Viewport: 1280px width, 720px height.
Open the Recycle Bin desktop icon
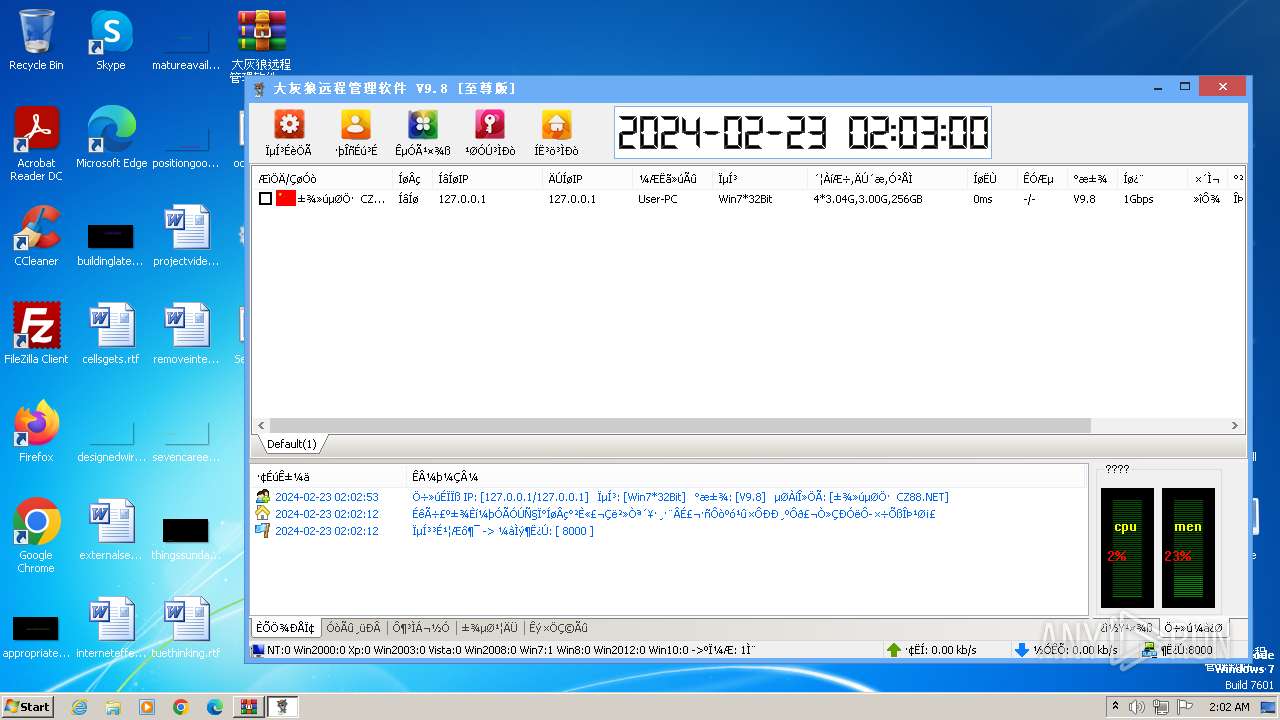[x=36, y=40]
